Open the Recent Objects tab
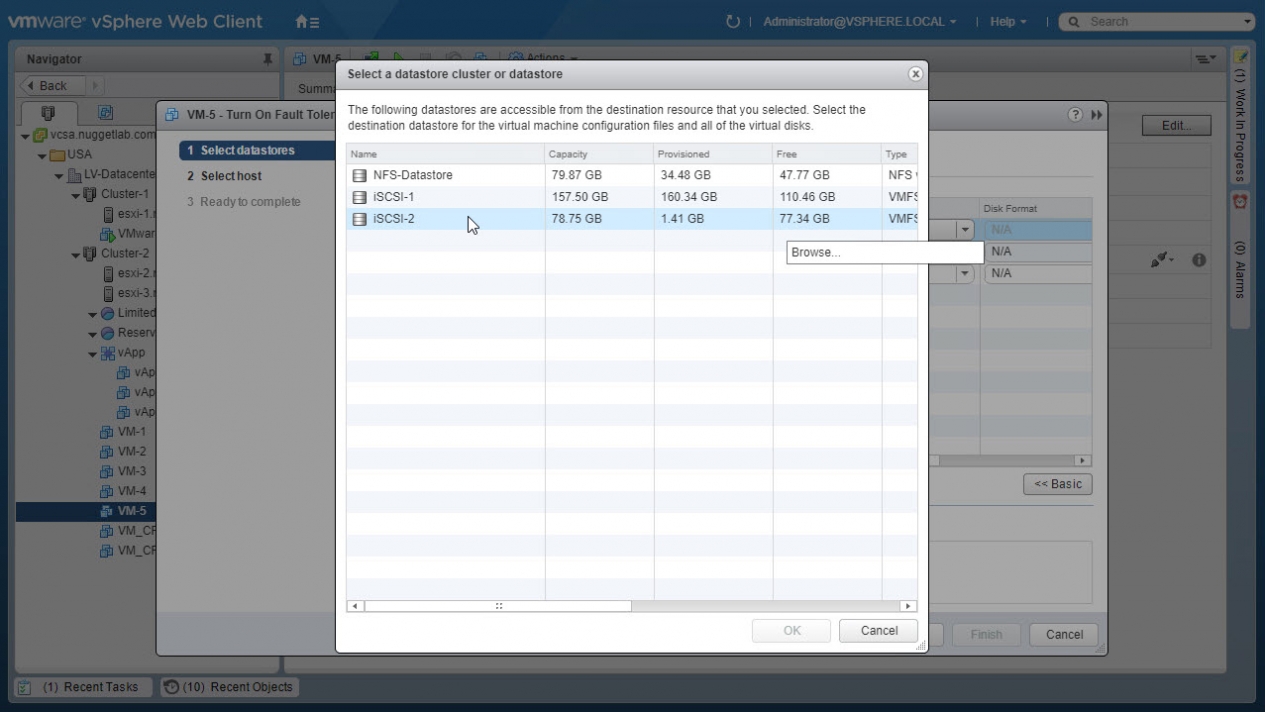The image size is (1265, 712). coord(229,687)
